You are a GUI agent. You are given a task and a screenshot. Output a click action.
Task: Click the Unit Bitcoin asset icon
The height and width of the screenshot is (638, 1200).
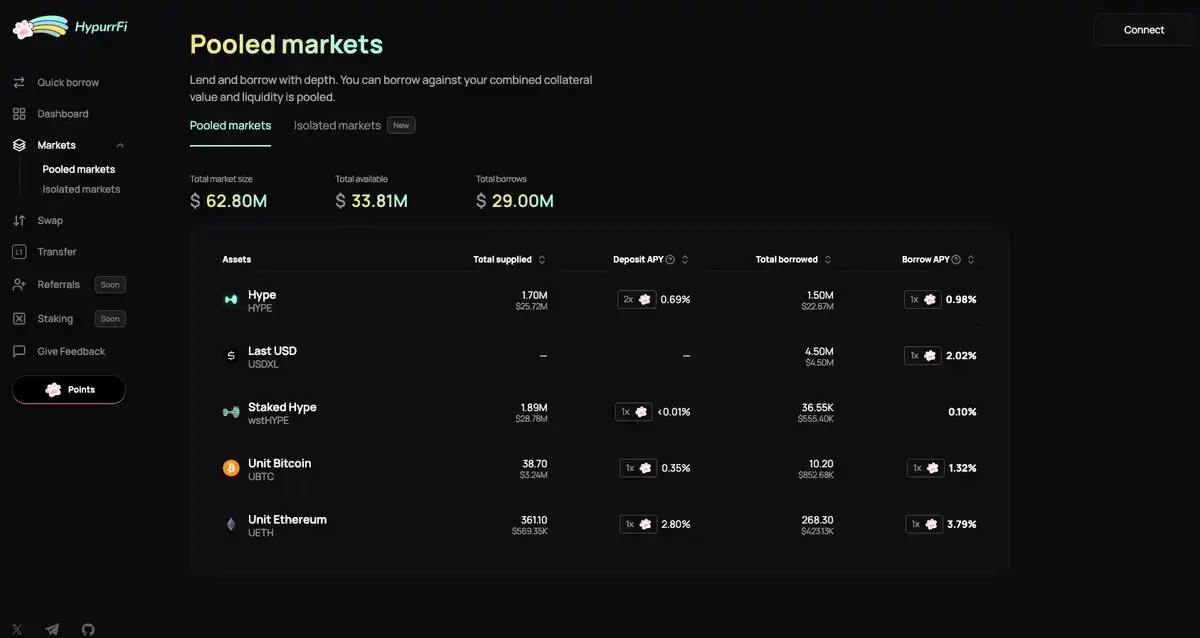[231, 468]
